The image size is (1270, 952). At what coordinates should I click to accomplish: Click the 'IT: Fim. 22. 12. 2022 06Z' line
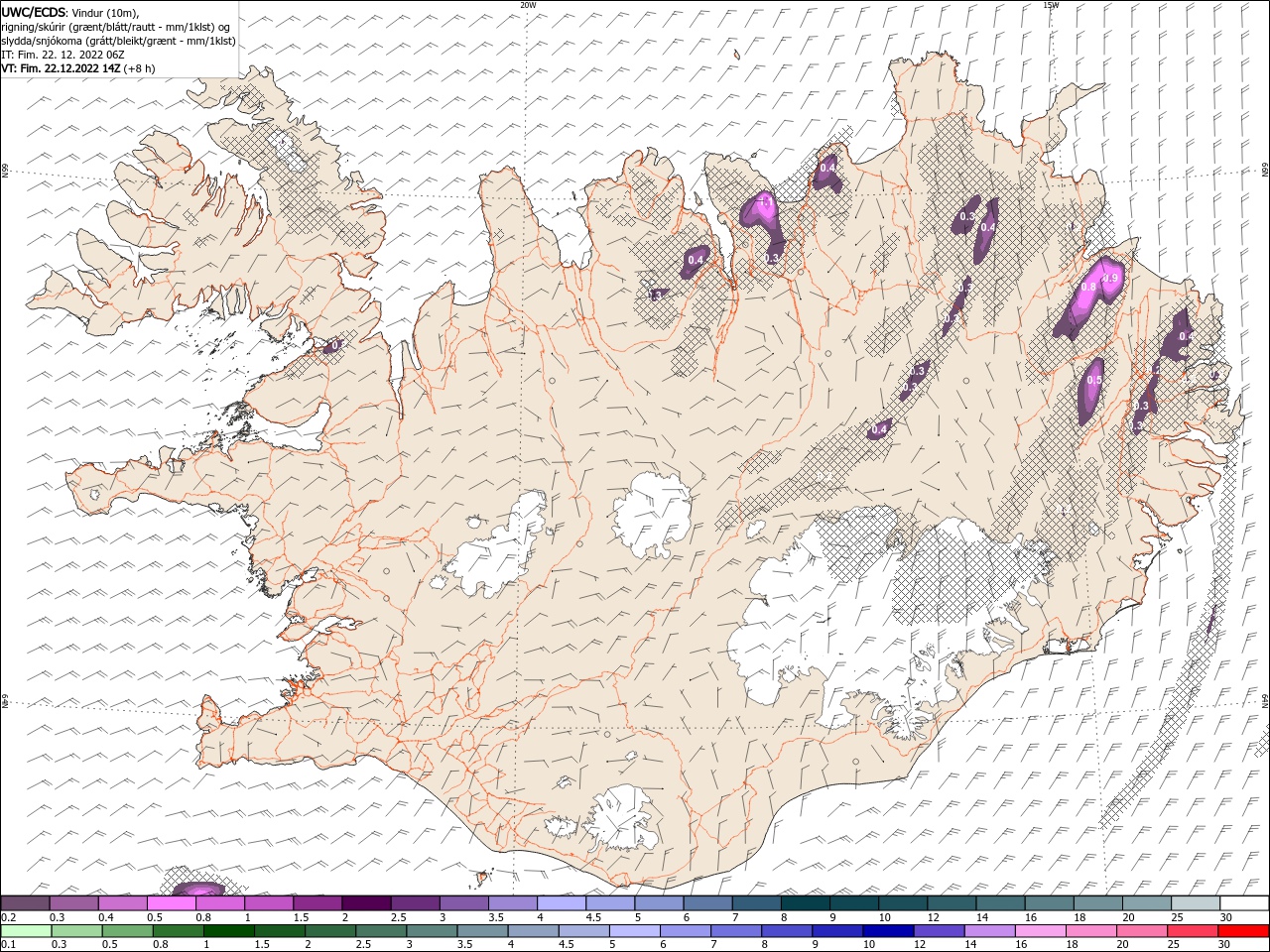63,55
